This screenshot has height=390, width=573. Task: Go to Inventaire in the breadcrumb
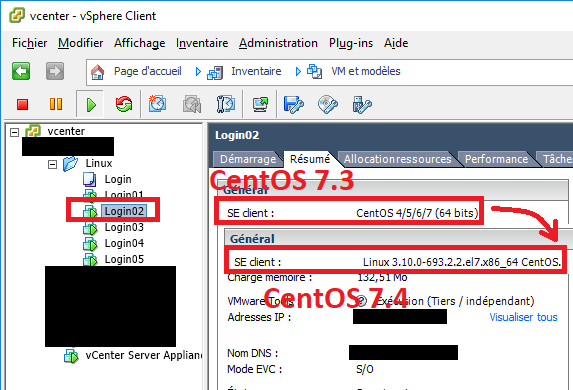[256, 71]
